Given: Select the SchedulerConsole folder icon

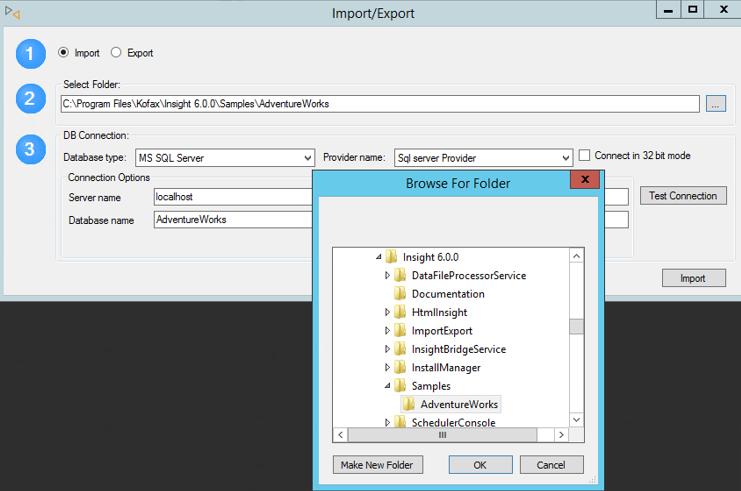Looking at the screenshot, I should coord(400,421).
